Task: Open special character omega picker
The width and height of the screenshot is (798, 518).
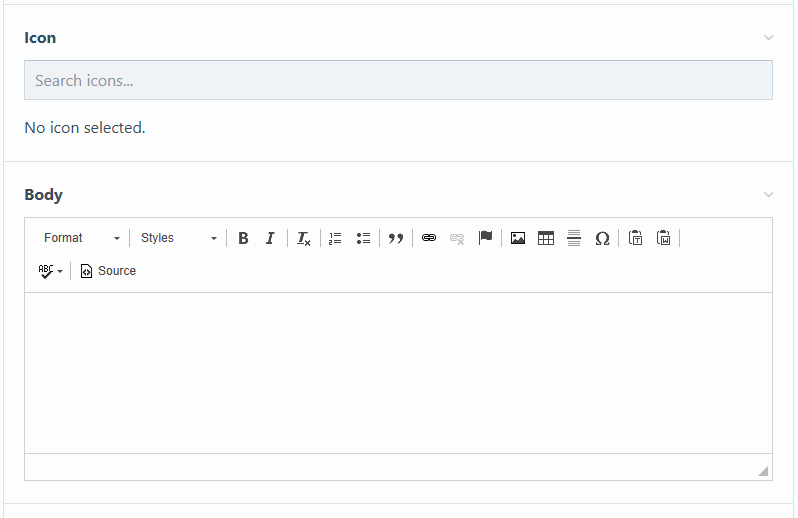Action: [602, 238]
